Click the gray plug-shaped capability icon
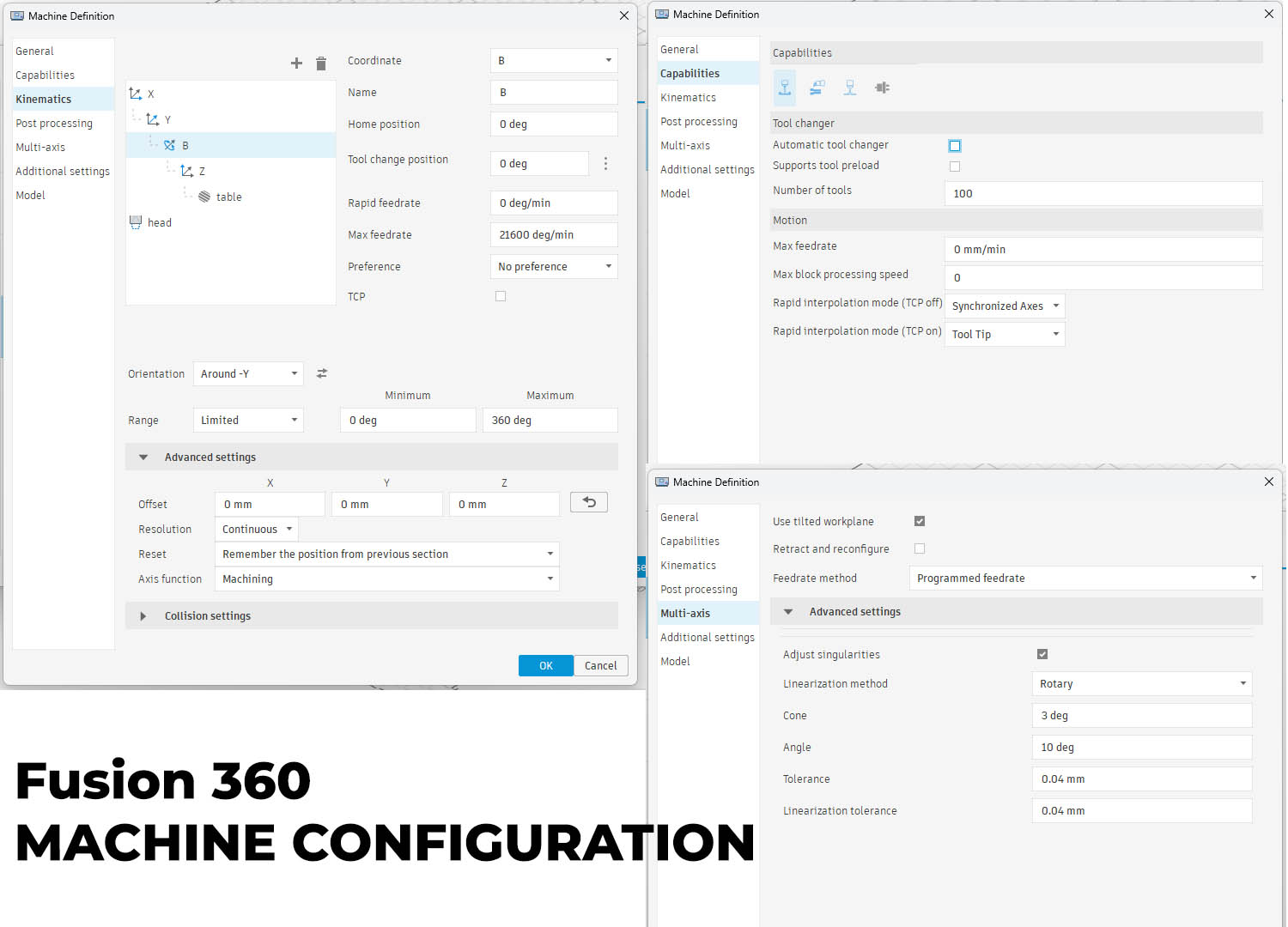This screenshot has height=927, width=1288. 882,88
